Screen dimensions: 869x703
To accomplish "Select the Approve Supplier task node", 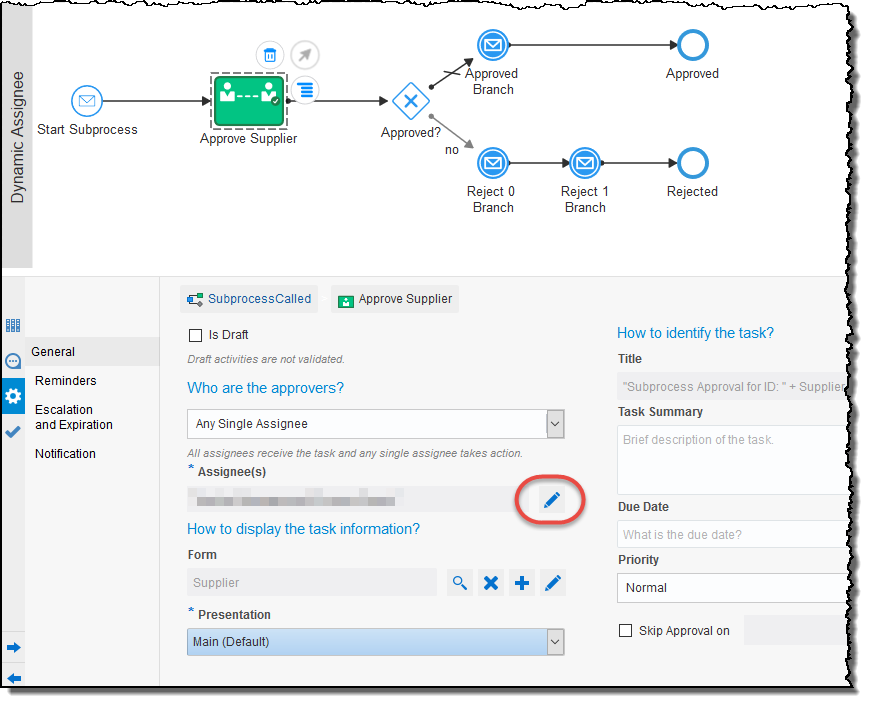I will pyautogui.click(x=249, y=99).
